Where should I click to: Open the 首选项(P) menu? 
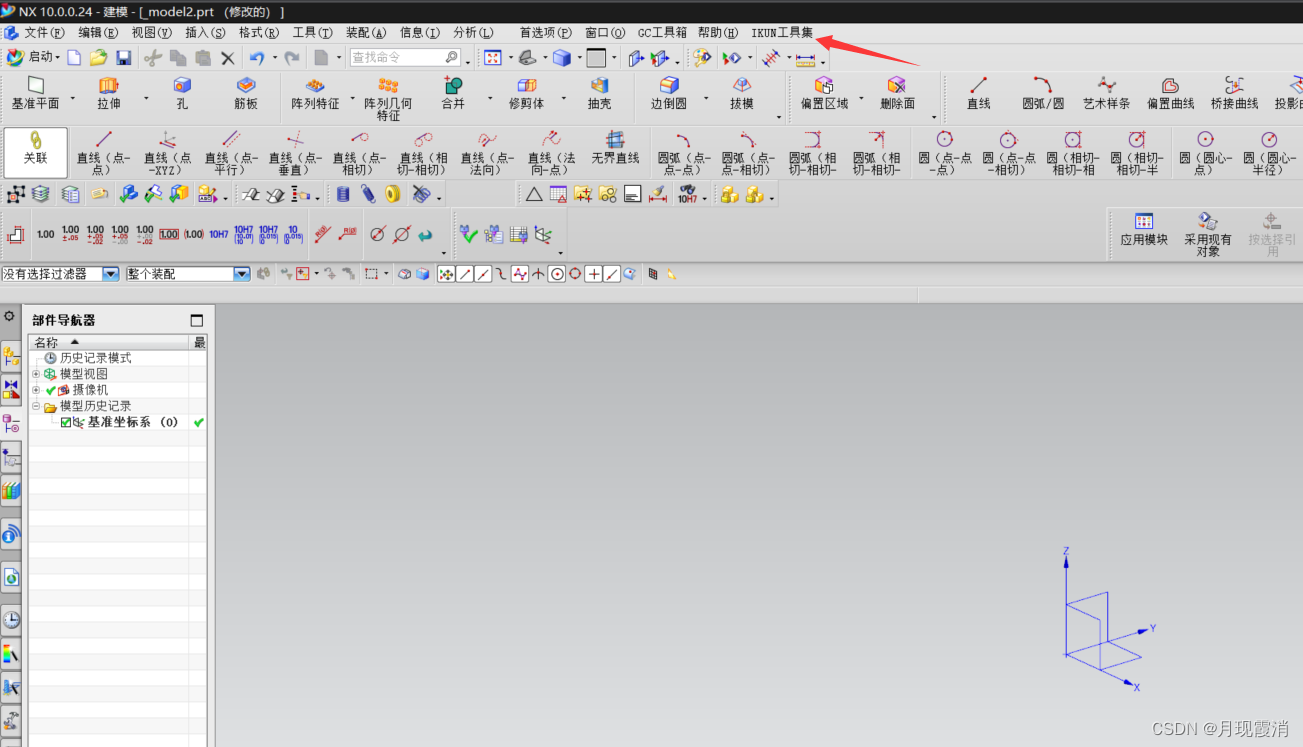(x=544, y=33)
